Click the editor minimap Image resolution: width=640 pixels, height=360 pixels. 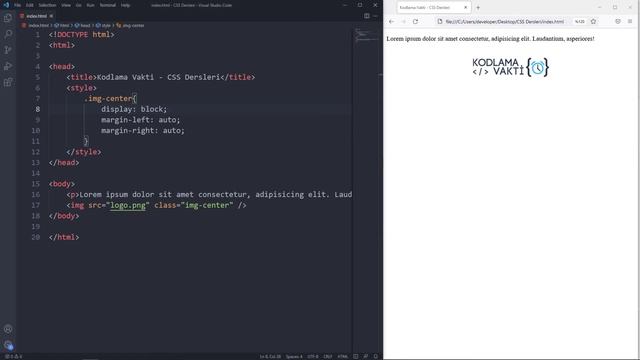[367, 37]
